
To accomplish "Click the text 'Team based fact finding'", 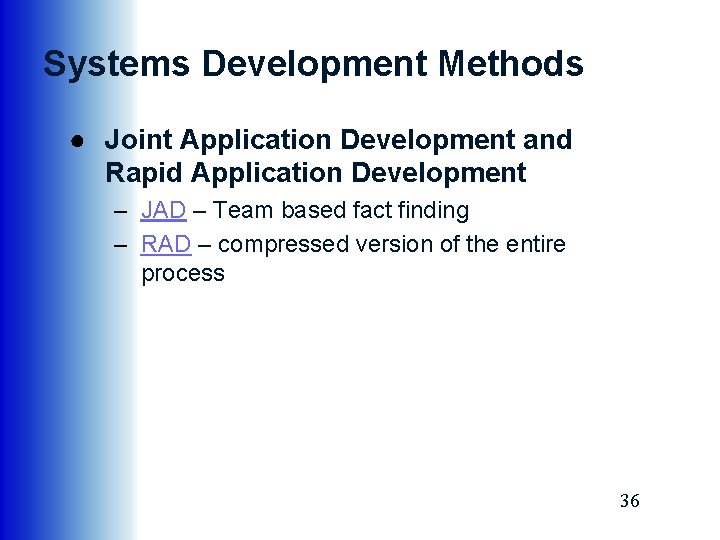I will coord(341,211).
